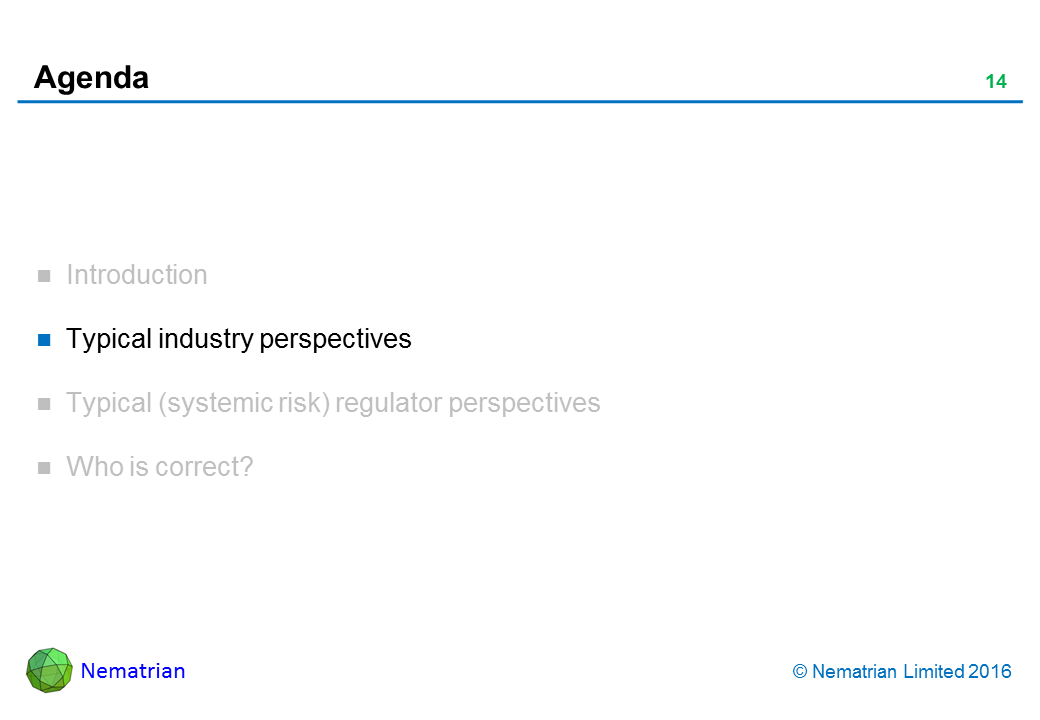1040x720 pixels.
Task: Click the blue divider line under the title
Action: 520,102
